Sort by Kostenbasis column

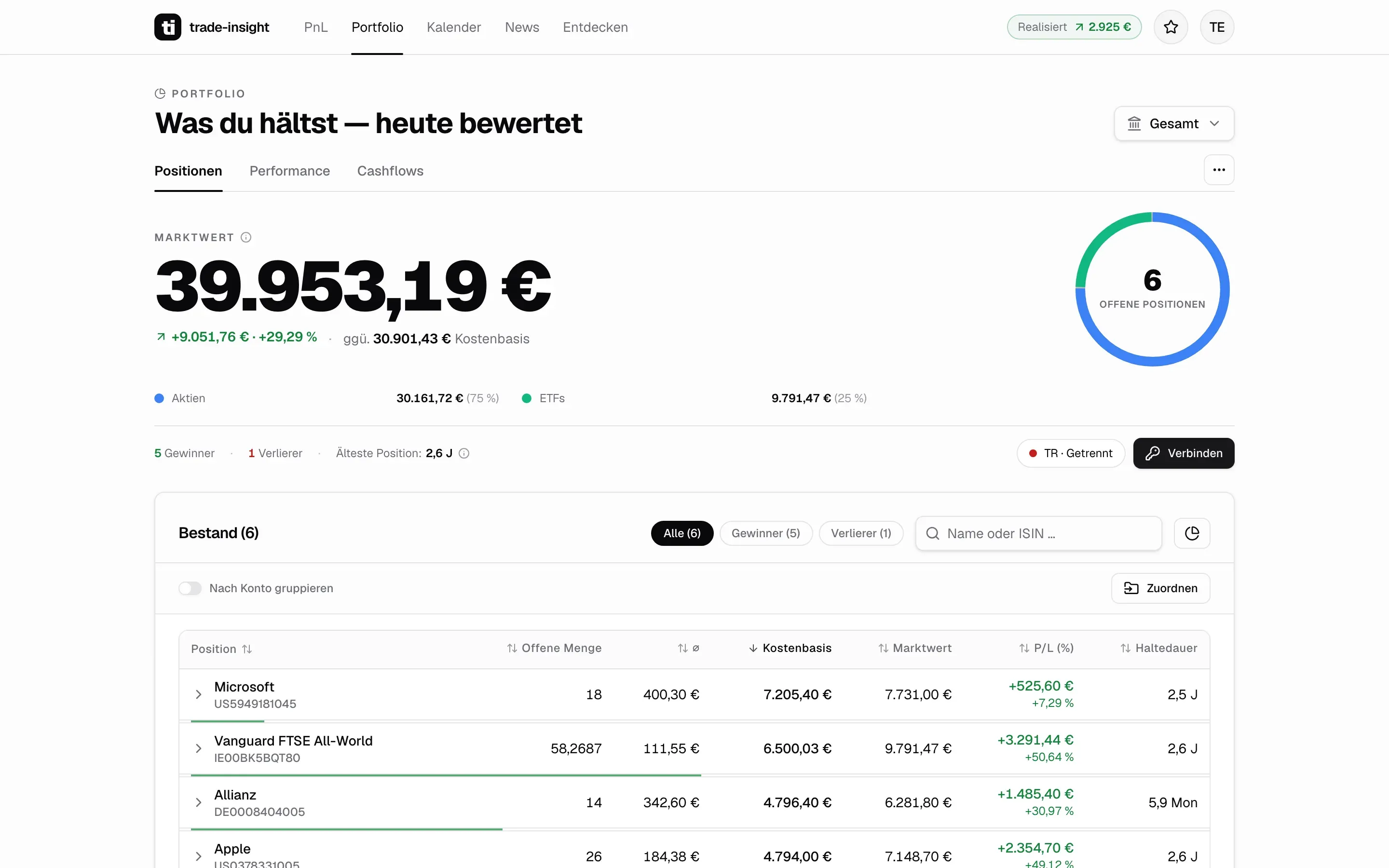click(790, 648)
